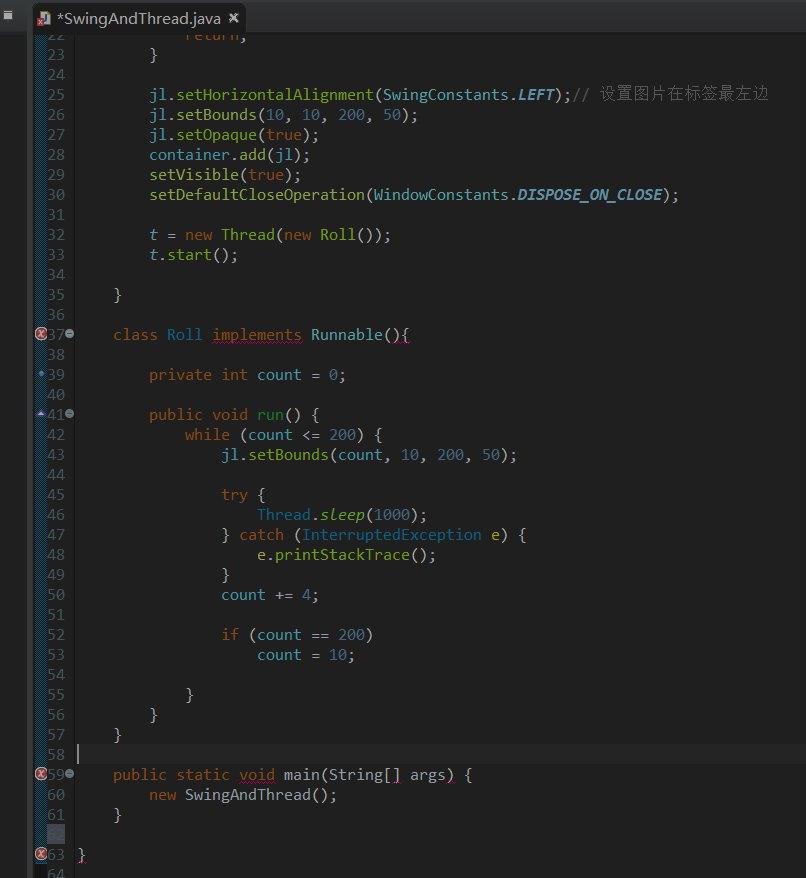Collapse the Roll class fold on line 37
806x878 pixels.
tap(69, 334)
